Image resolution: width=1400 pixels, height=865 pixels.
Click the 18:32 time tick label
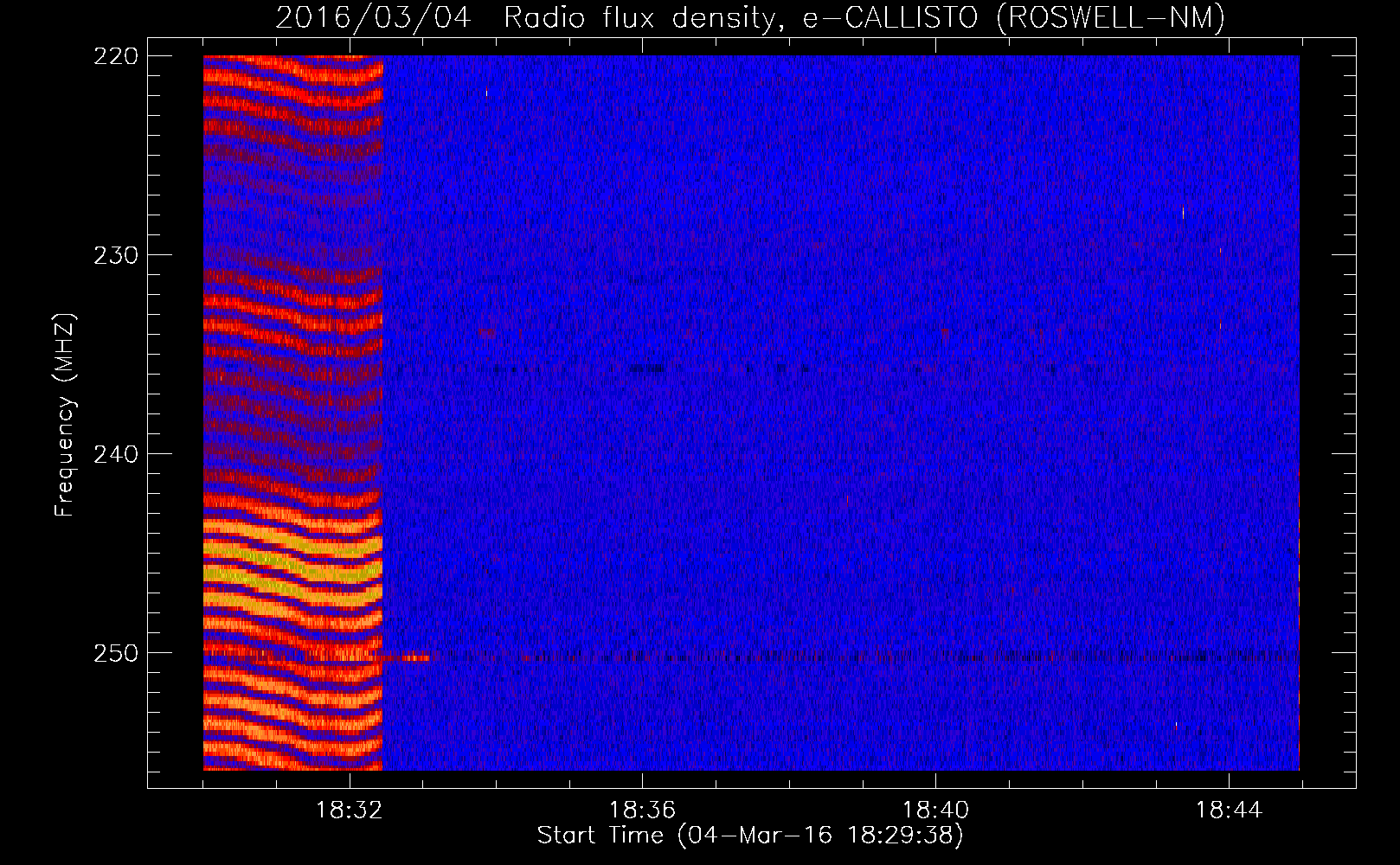tap(349, 811)
